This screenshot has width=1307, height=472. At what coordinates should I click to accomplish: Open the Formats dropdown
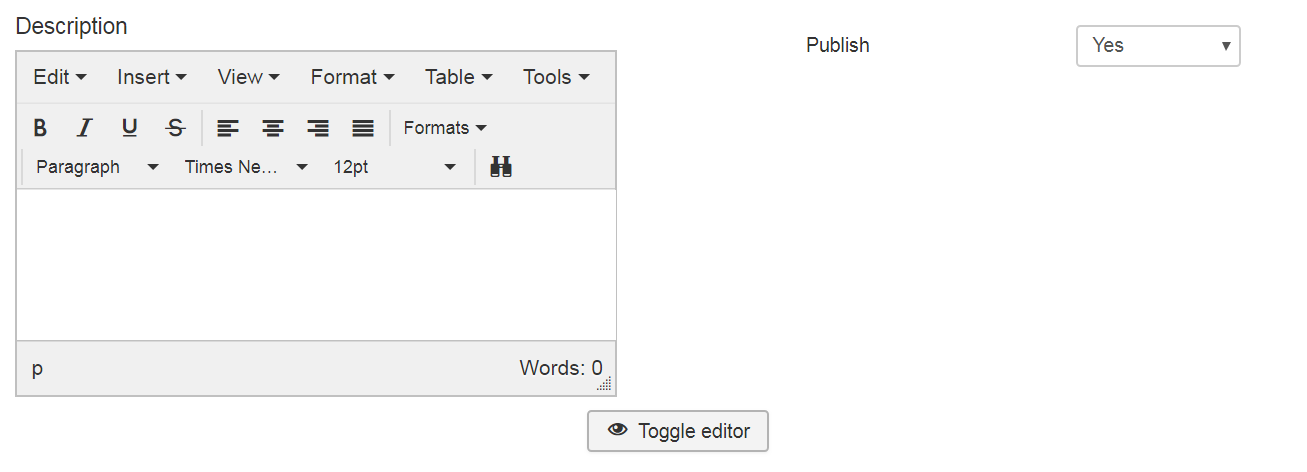(x=445, y=128)
